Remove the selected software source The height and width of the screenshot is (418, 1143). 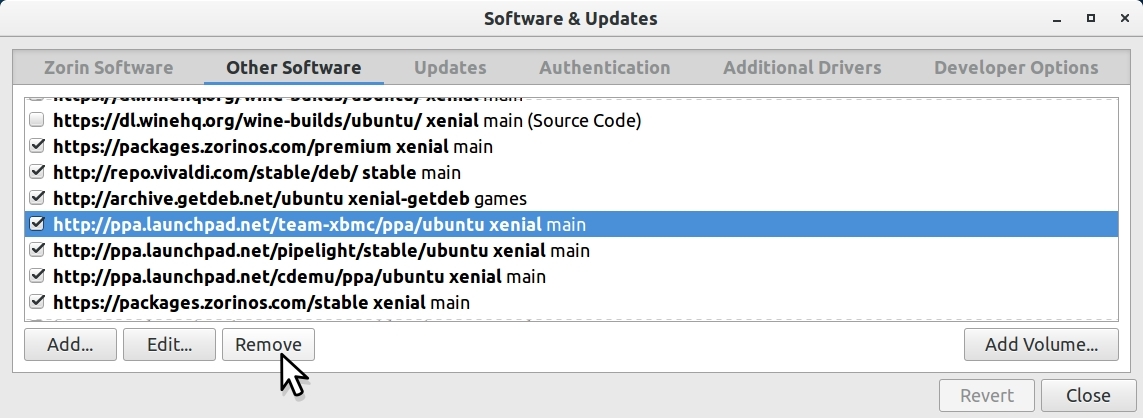click(268, 345)
